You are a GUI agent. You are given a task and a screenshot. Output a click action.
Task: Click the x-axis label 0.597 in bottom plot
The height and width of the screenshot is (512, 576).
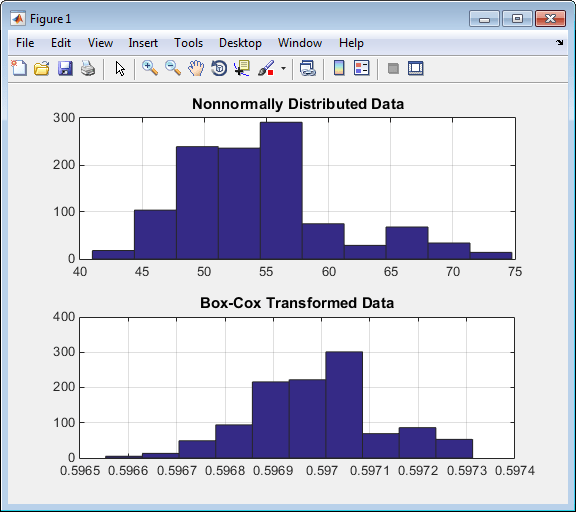click(322, 471)
